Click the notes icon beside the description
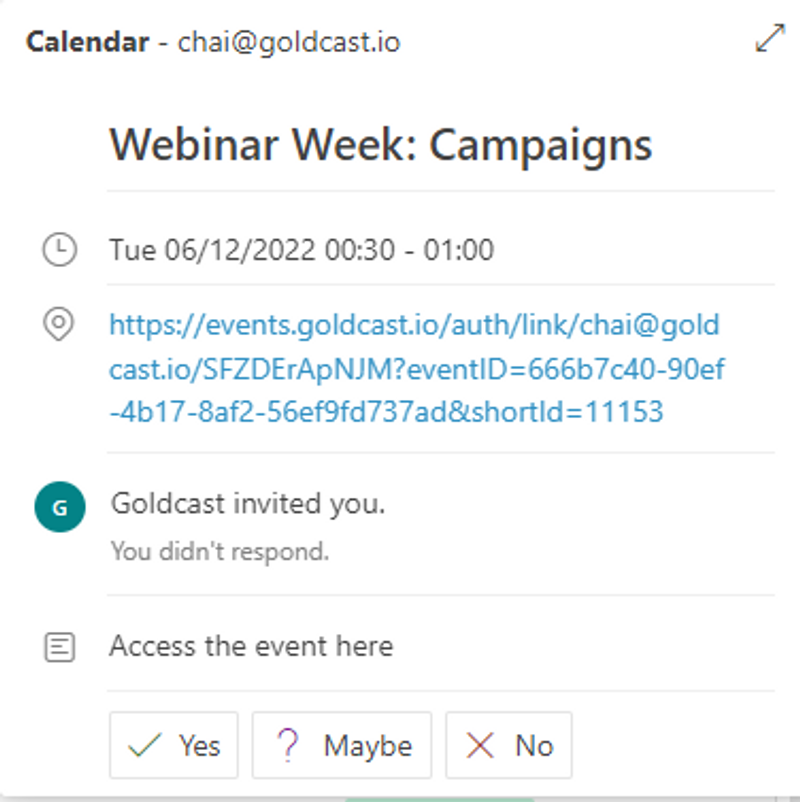 59,647
